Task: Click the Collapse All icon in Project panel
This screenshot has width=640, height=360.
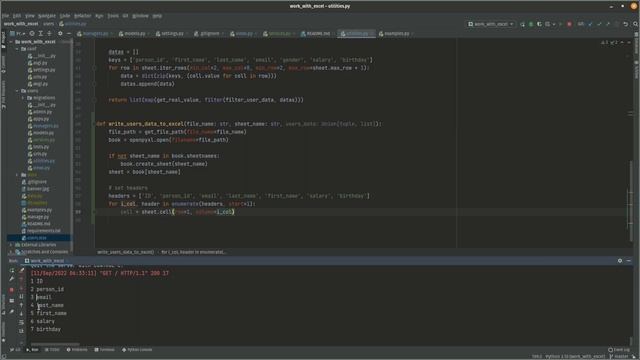Action: click(49, 33)
